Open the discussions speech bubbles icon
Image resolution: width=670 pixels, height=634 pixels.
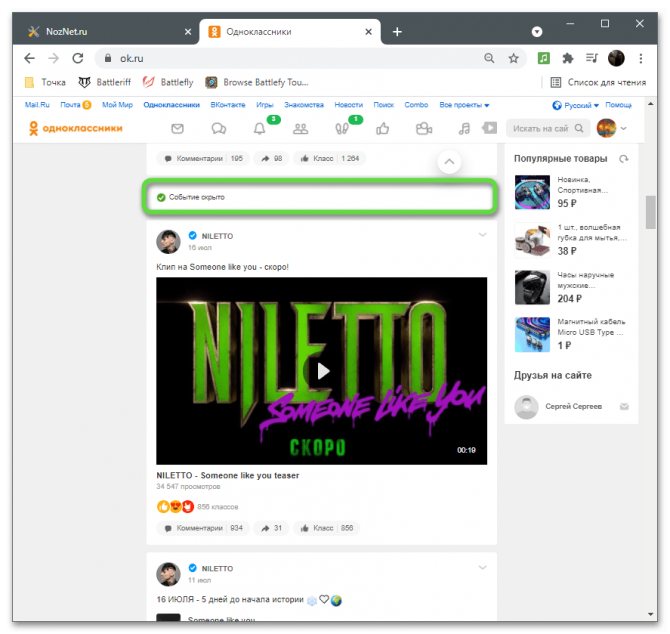pos(219,129)
